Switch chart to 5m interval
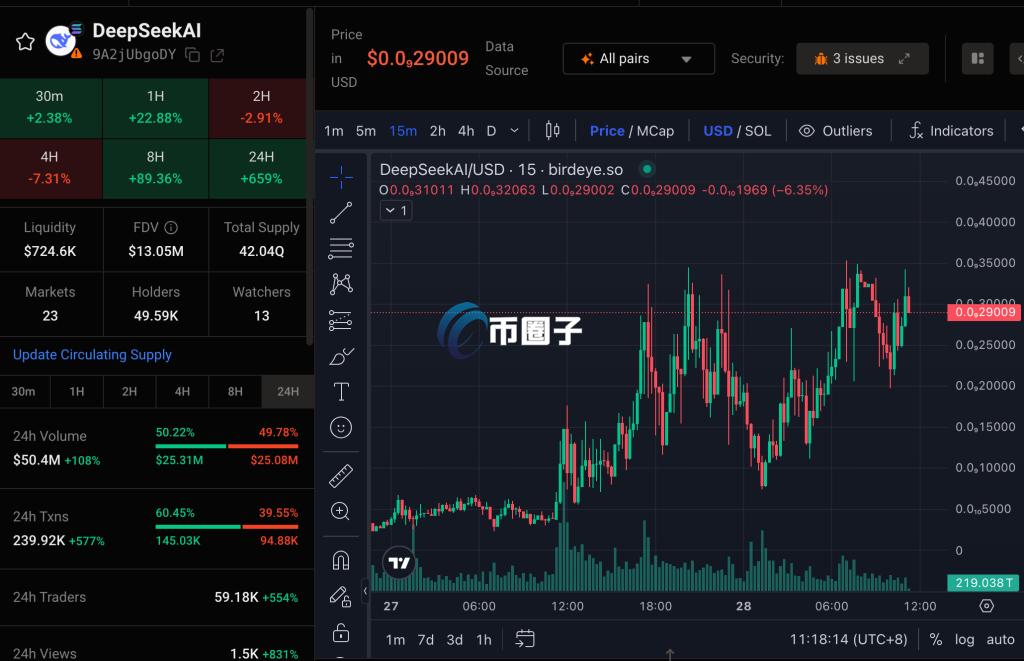Image resolution: width=1024 pixels, height=661 pixels. pyautogui.click(x=366, y=131)
